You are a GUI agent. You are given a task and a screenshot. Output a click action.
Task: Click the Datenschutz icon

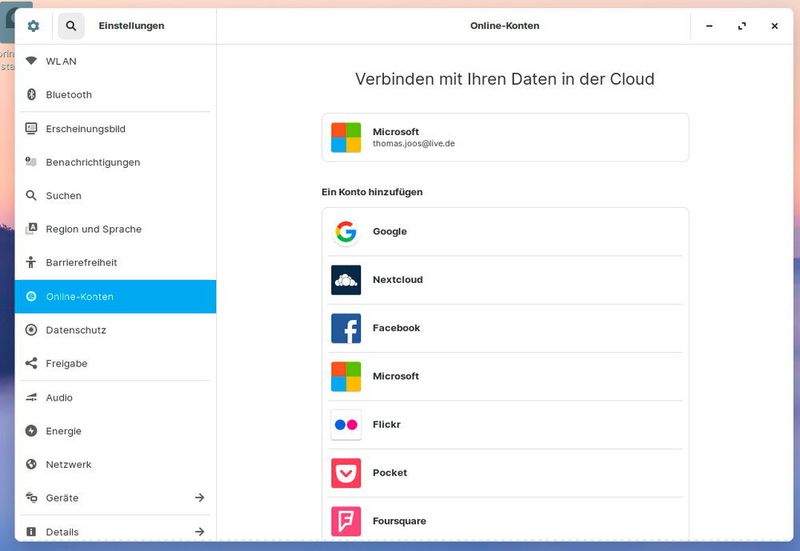(x=31, y=330)
